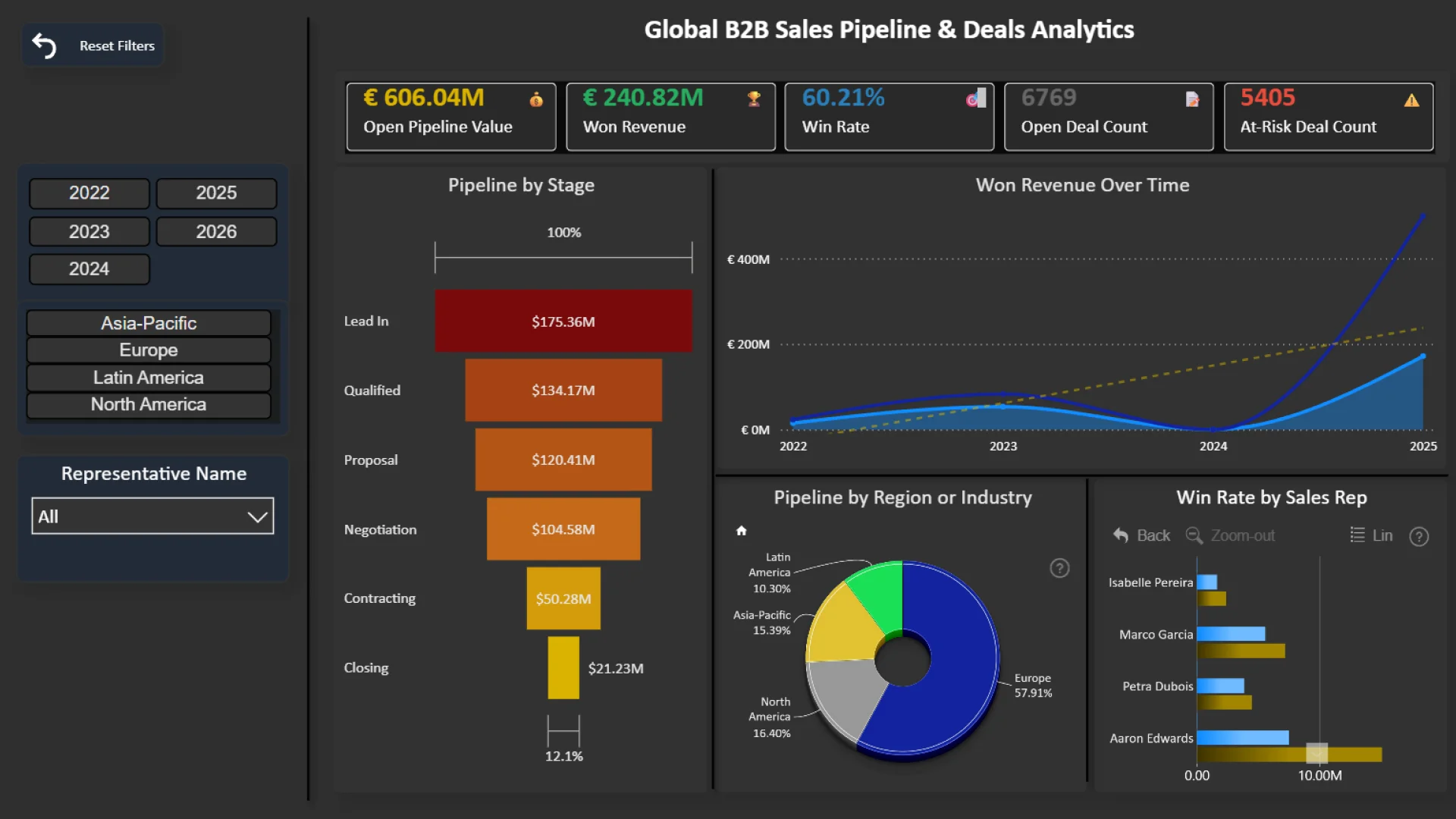This screenshot has width=1456, height=819.
Task: Expand the dropdown chevron next to All
Action: coord(257,517)
